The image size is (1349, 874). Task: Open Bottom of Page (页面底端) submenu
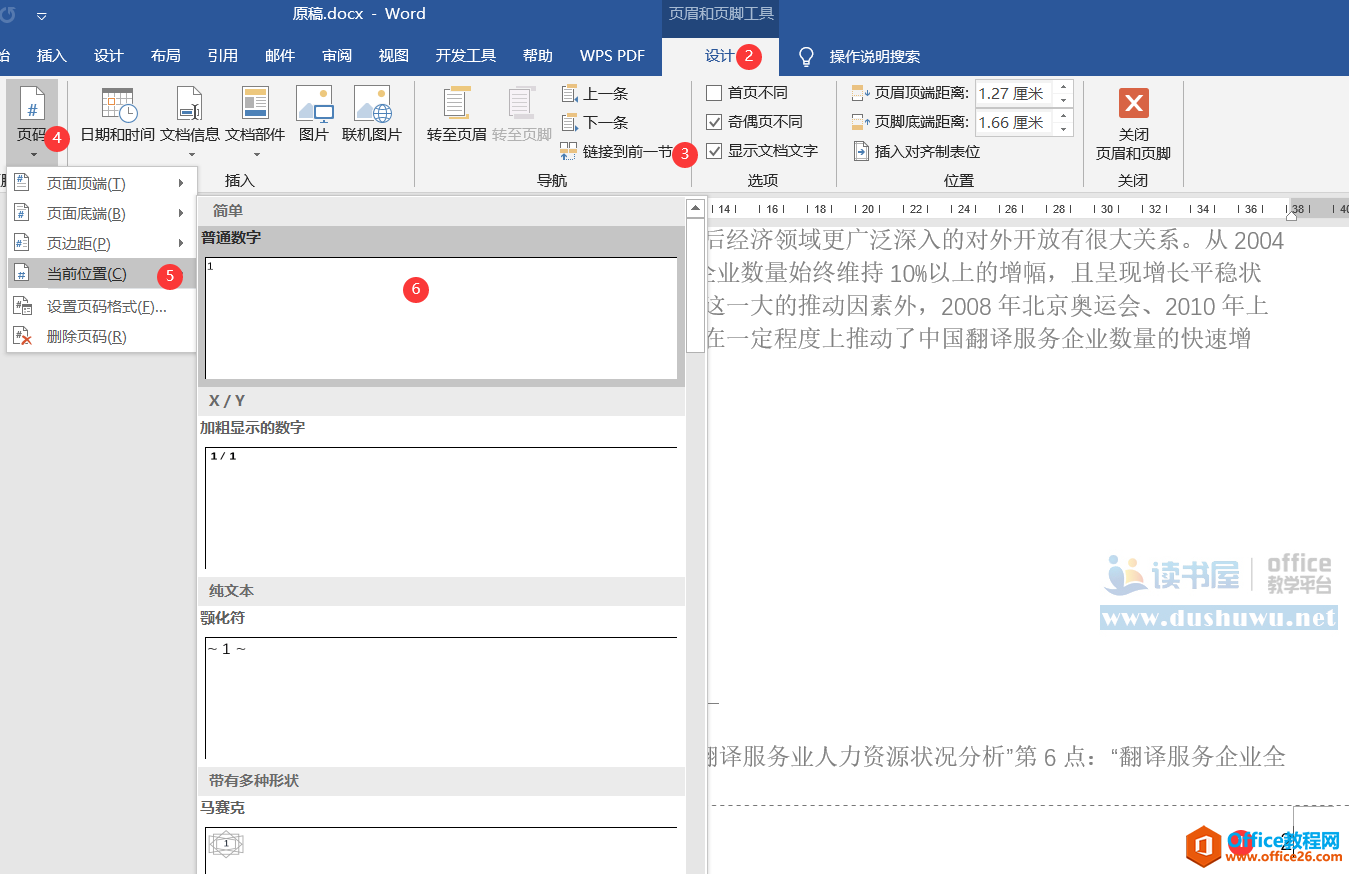[101, 213]
